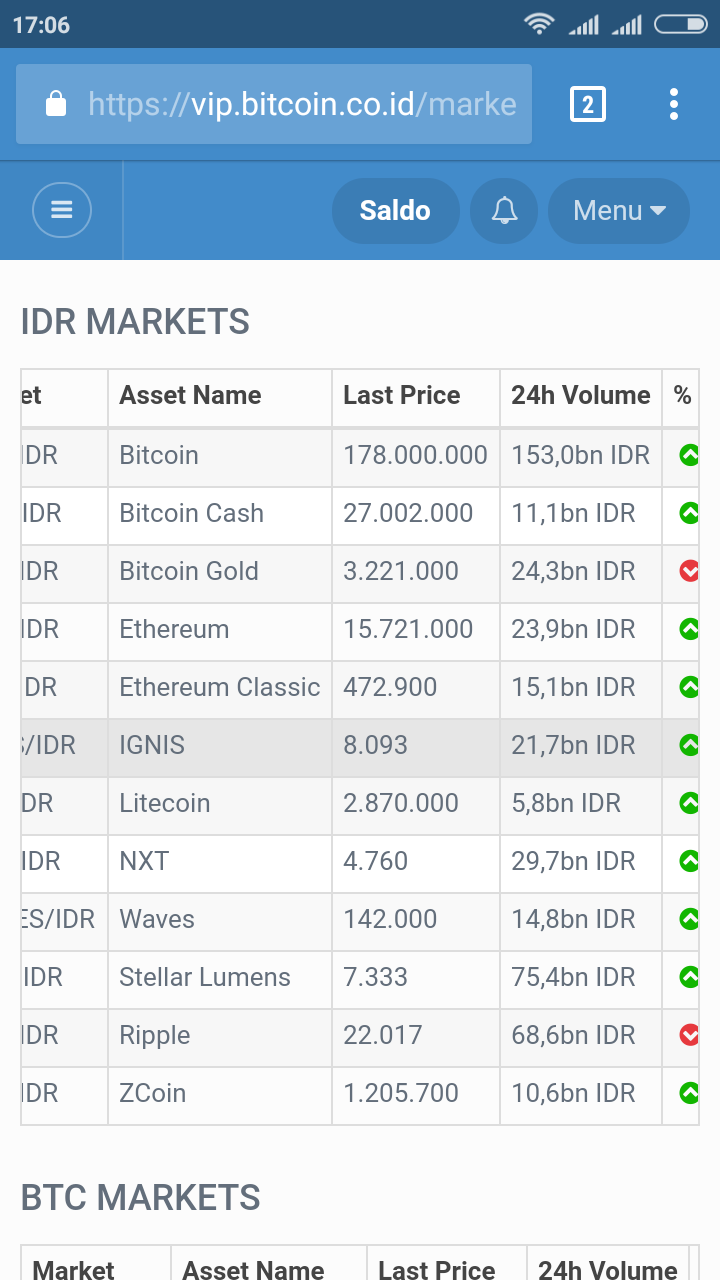Click the red down arrow in Bitcoin Gold row

[689, 572]
